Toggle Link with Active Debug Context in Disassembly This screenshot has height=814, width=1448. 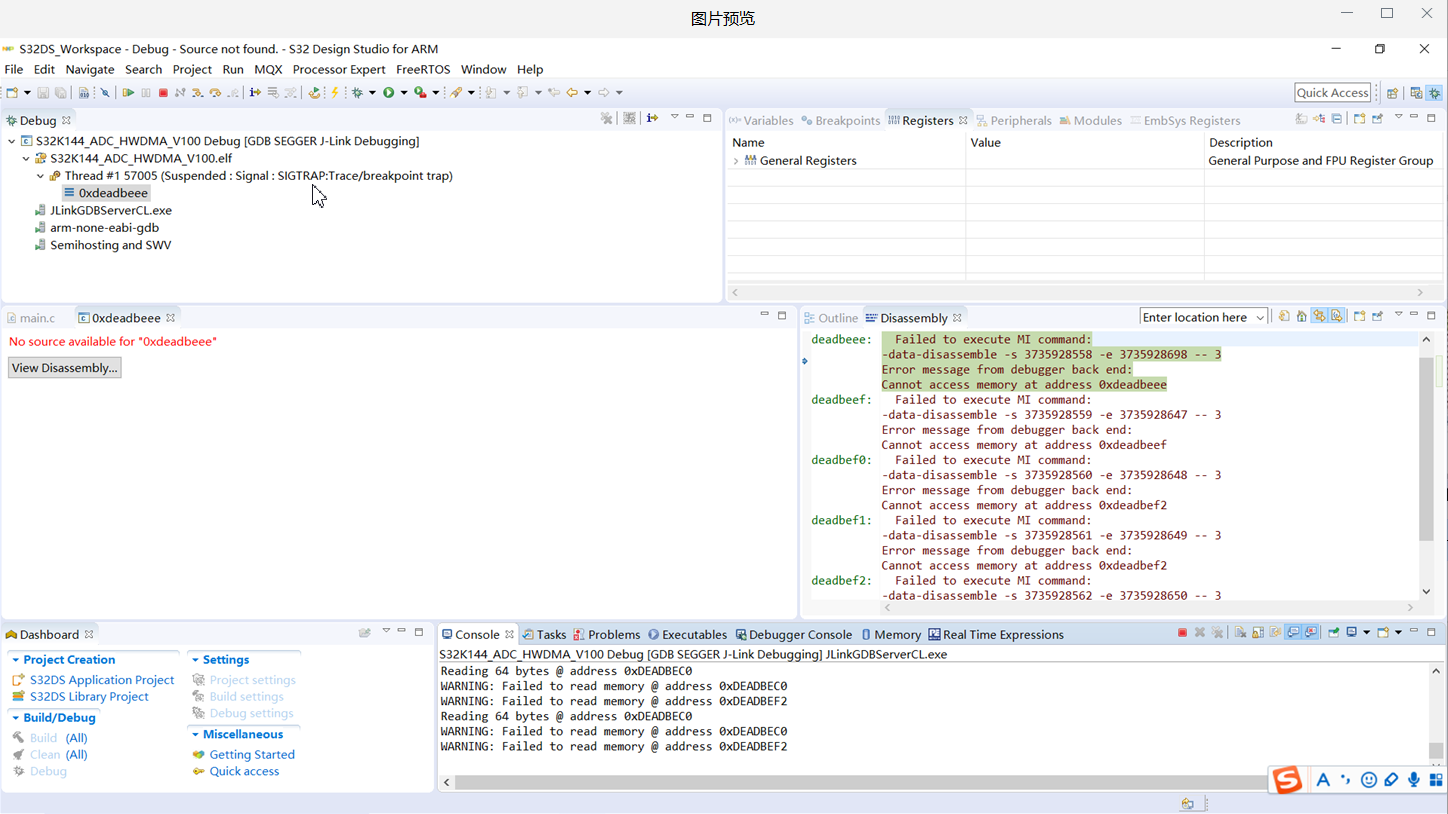click(1319, 317)
